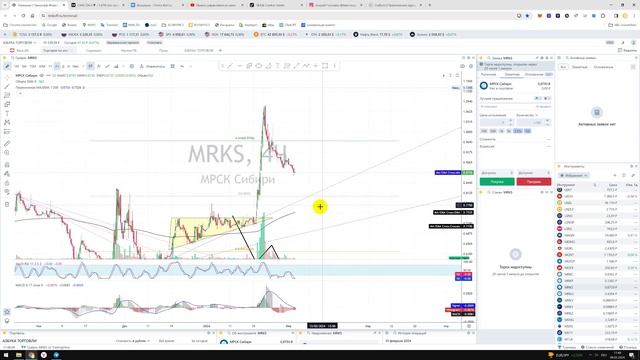
Task: Switch to first browser tab
Action: point(37,5)
